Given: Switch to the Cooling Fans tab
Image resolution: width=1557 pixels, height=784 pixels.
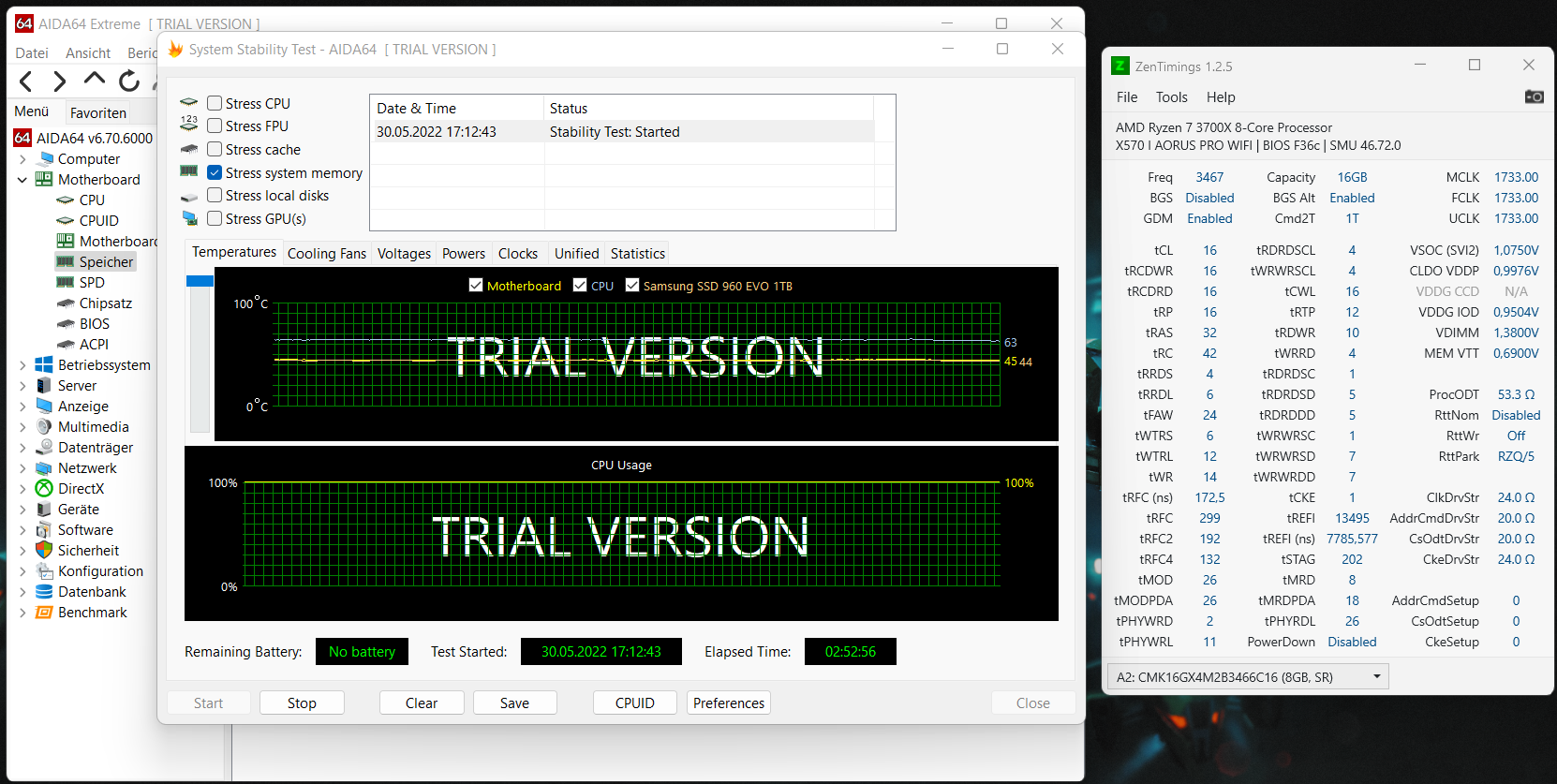Looking at the screenshot, I should pyautogui.click(x=327, y=253).
